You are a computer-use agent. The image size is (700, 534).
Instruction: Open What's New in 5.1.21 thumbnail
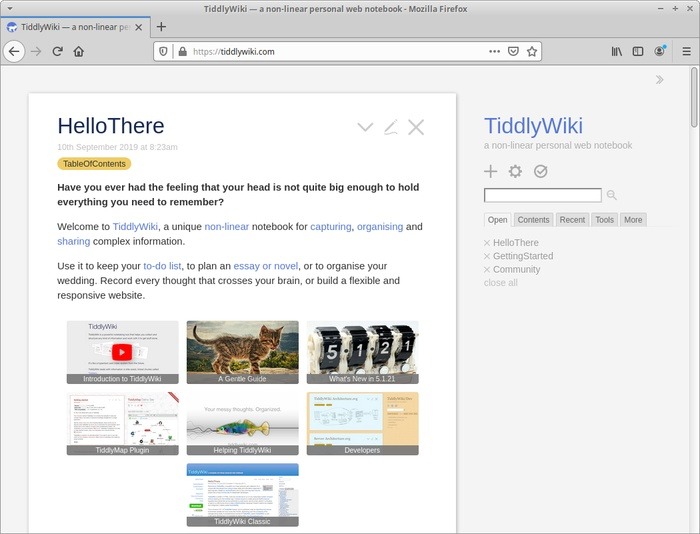tap(362, 352)
